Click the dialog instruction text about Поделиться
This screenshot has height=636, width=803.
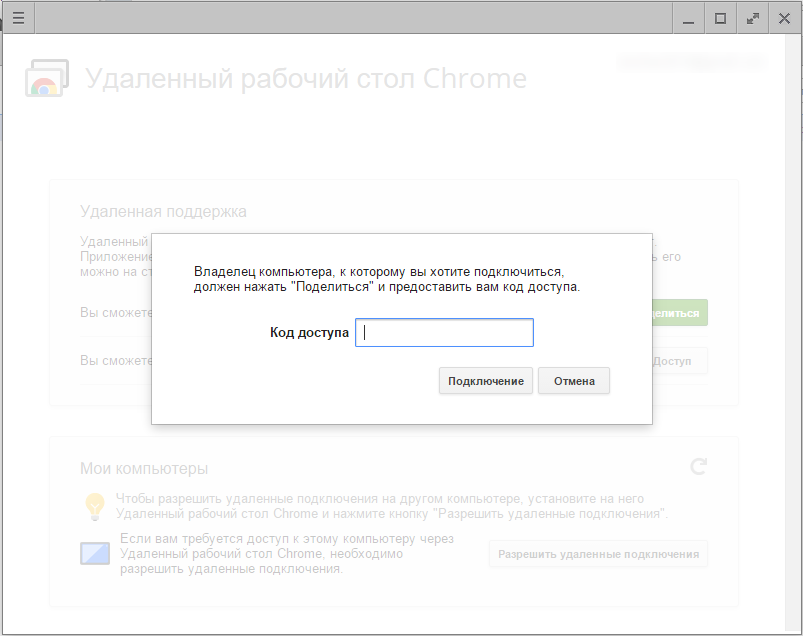click(387, 279)
